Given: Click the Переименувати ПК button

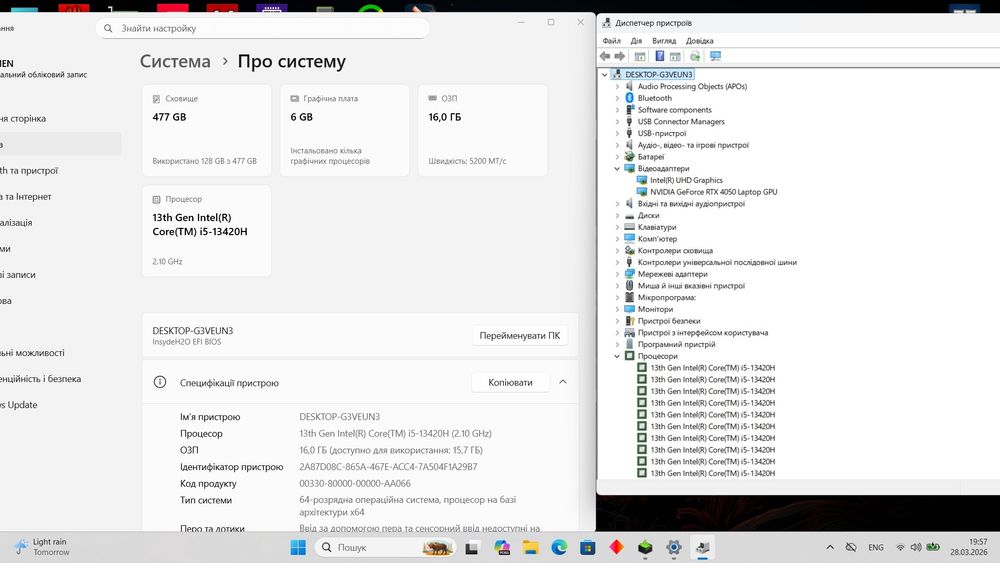Looking at the screenshot, I should 520,335.
